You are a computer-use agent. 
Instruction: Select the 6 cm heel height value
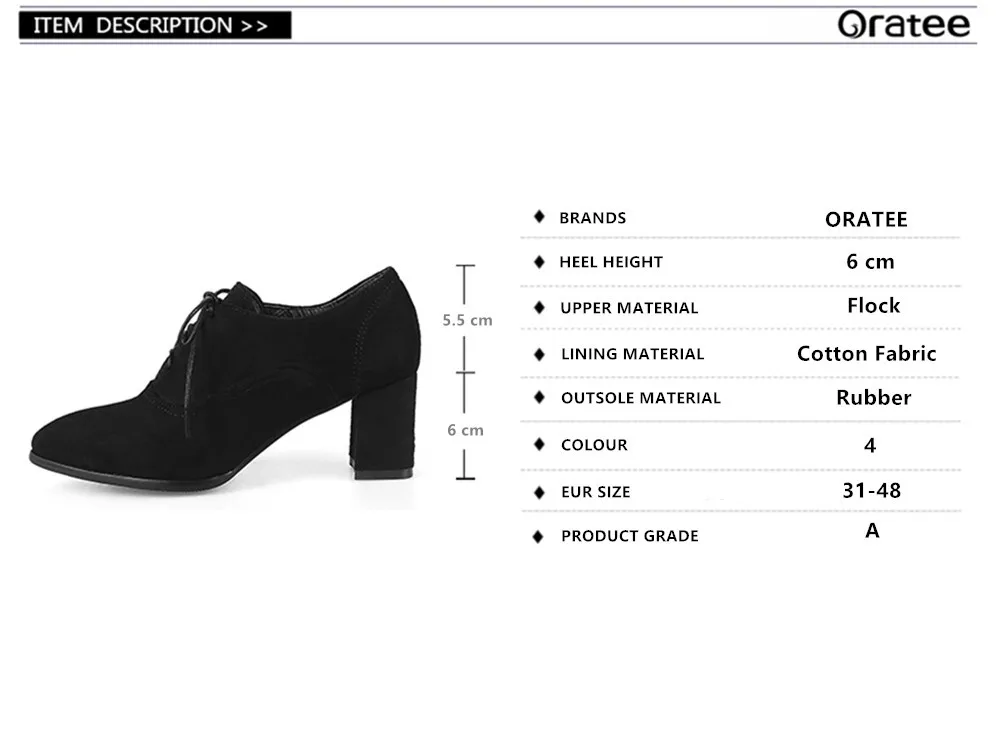(871, 261)
